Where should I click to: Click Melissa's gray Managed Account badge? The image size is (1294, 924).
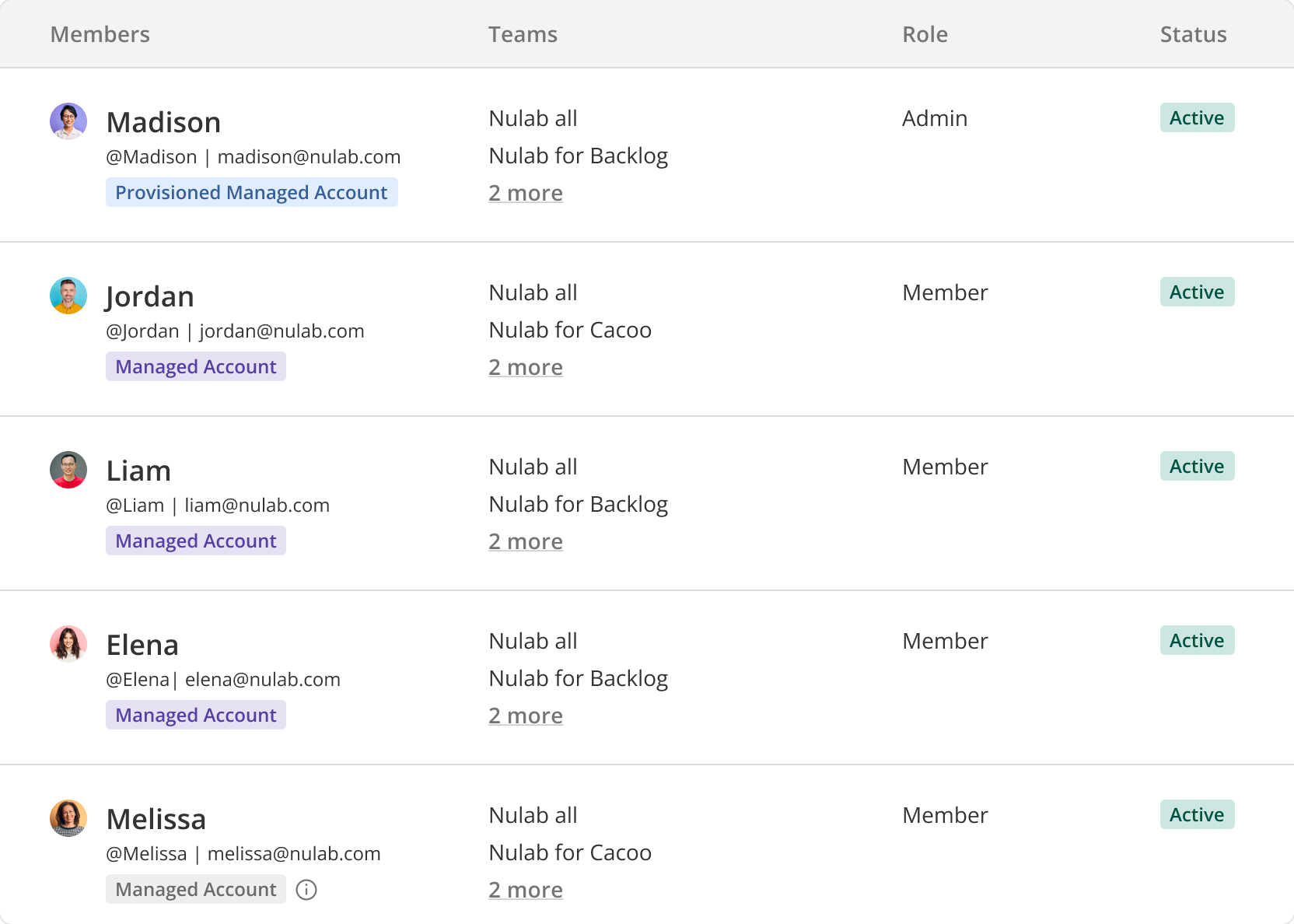coord(196,890)
